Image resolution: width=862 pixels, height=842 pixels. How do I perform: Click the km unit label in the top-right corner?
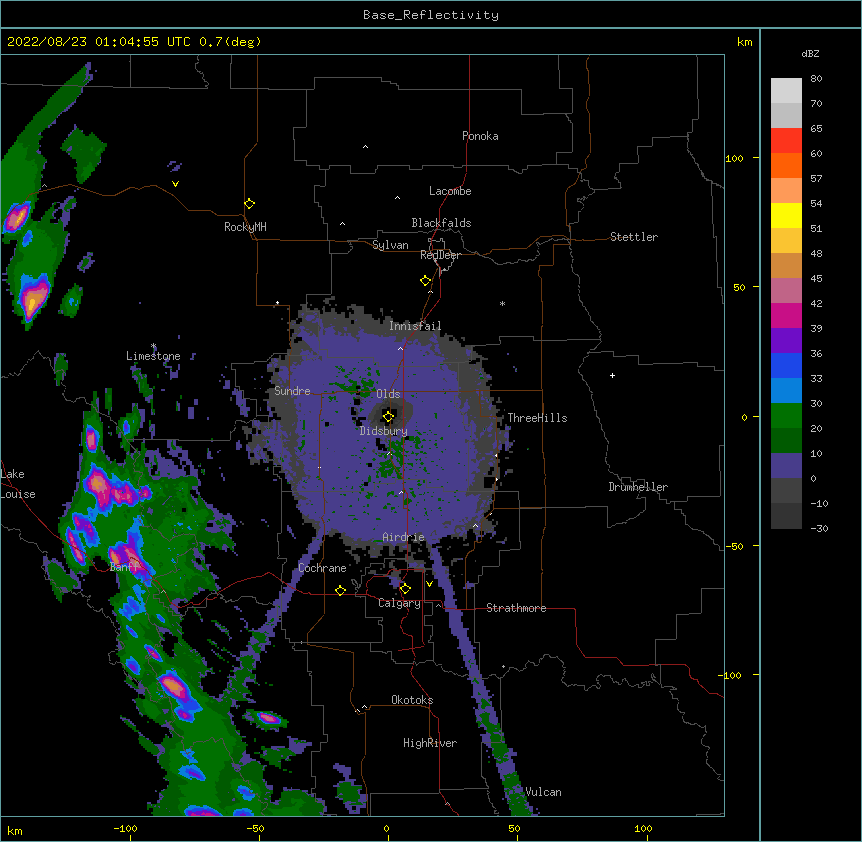coord(745,42)
